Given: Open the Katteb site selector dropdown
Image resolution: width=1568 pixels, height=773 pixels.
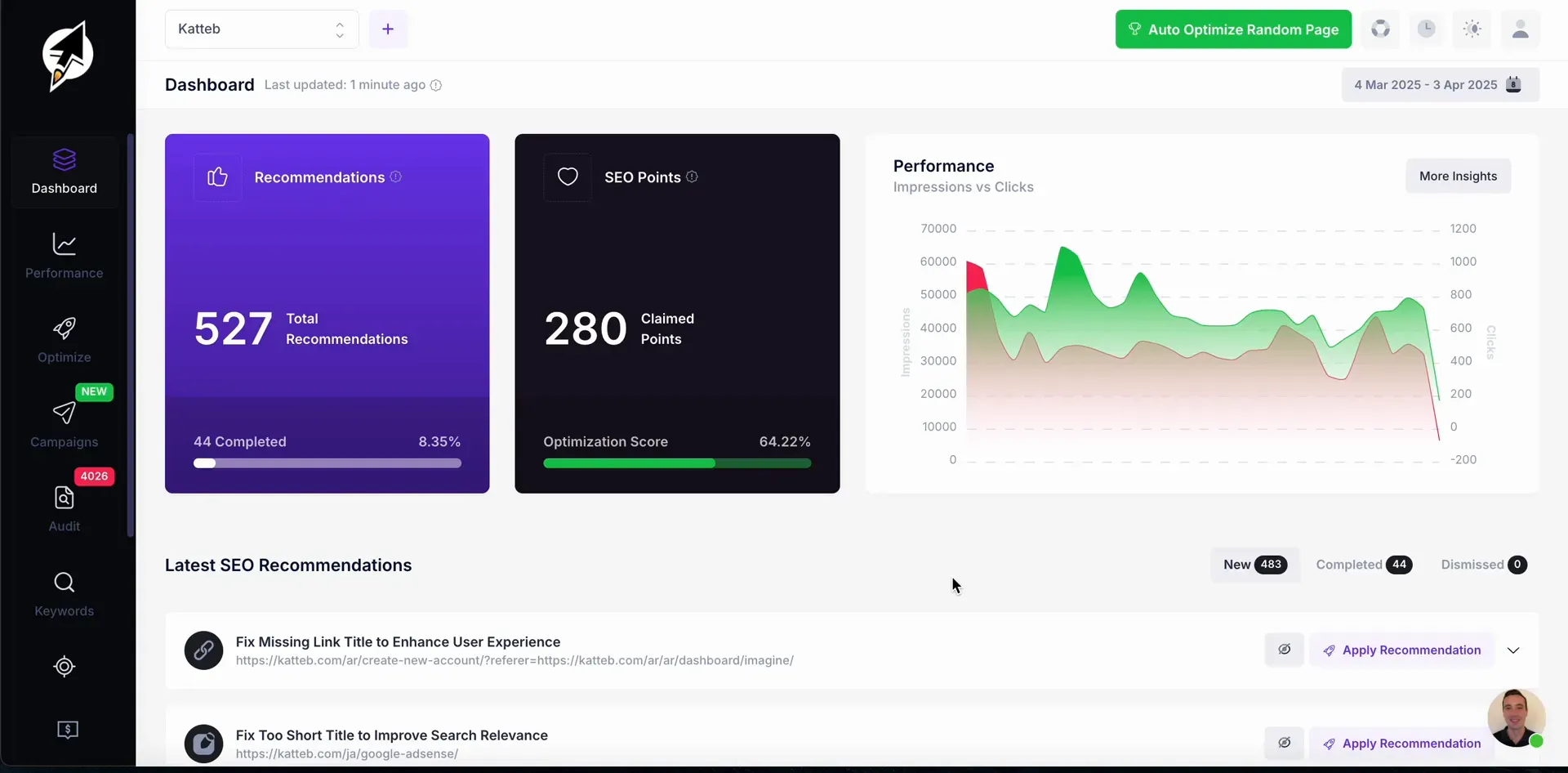Looking at the screenshot, I should [x=260, y=29].
